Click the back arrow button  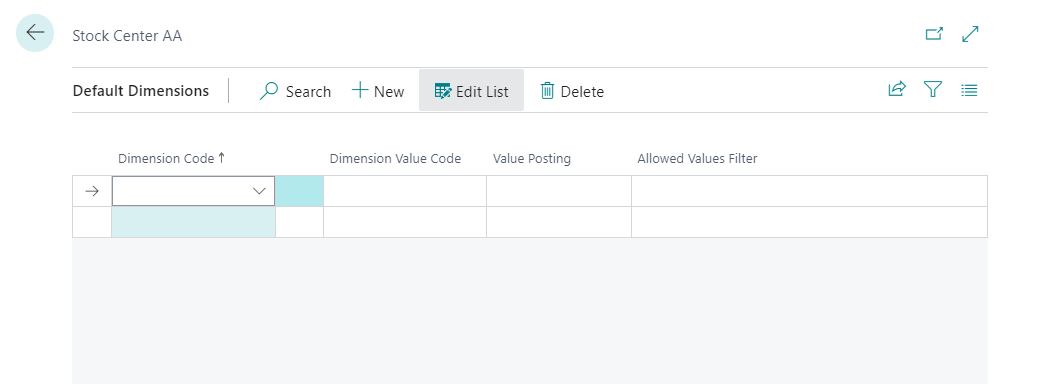35,33
